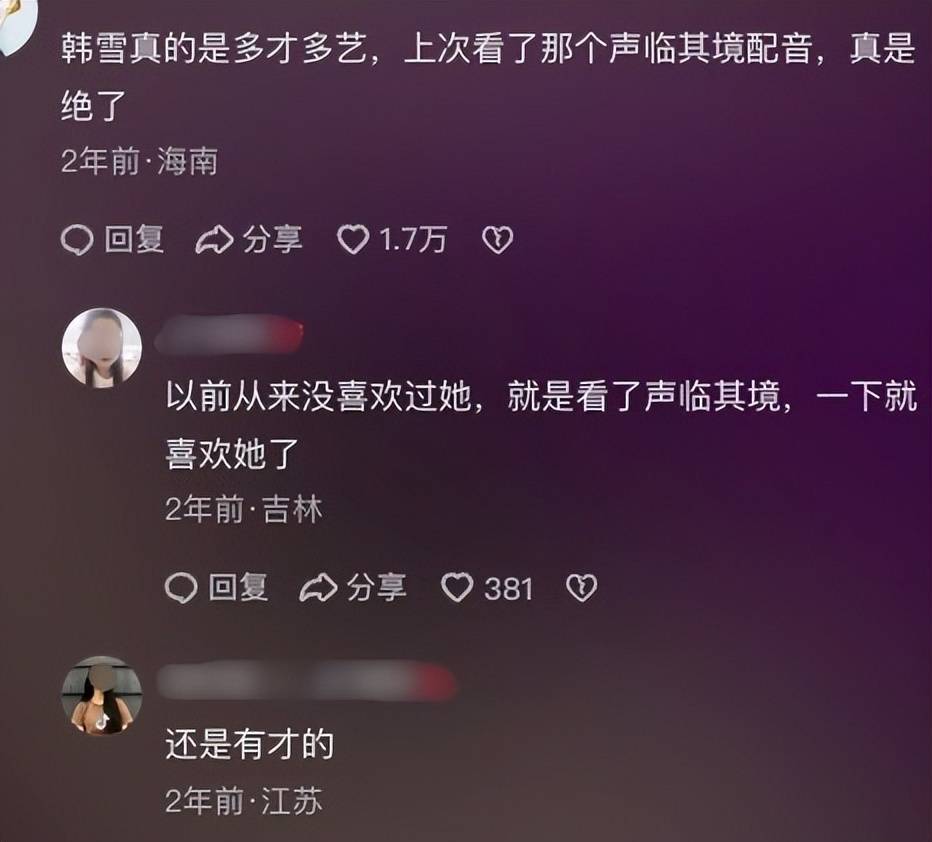Open the Jiangsu commenter's avatar profile
The height and width of the screenshot is (842, 932).
(102, 696)
